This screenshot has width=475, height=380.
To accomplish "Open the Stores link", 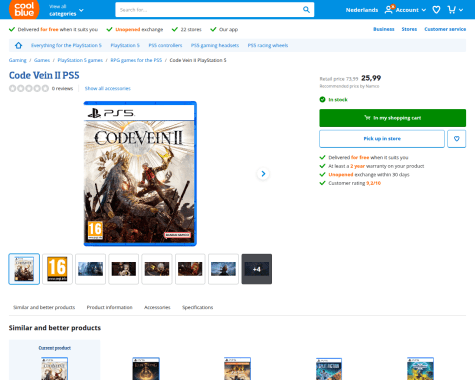I will coord(409,29).
